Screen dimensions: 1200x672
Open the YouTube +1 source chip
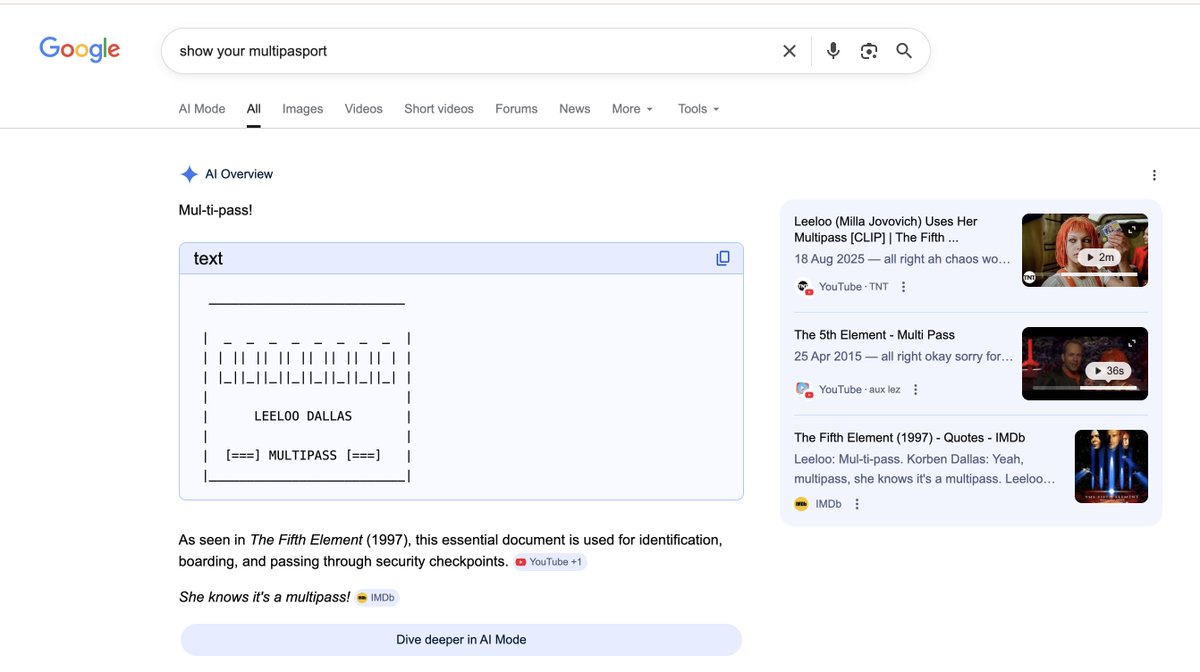(x=550, y=562)
